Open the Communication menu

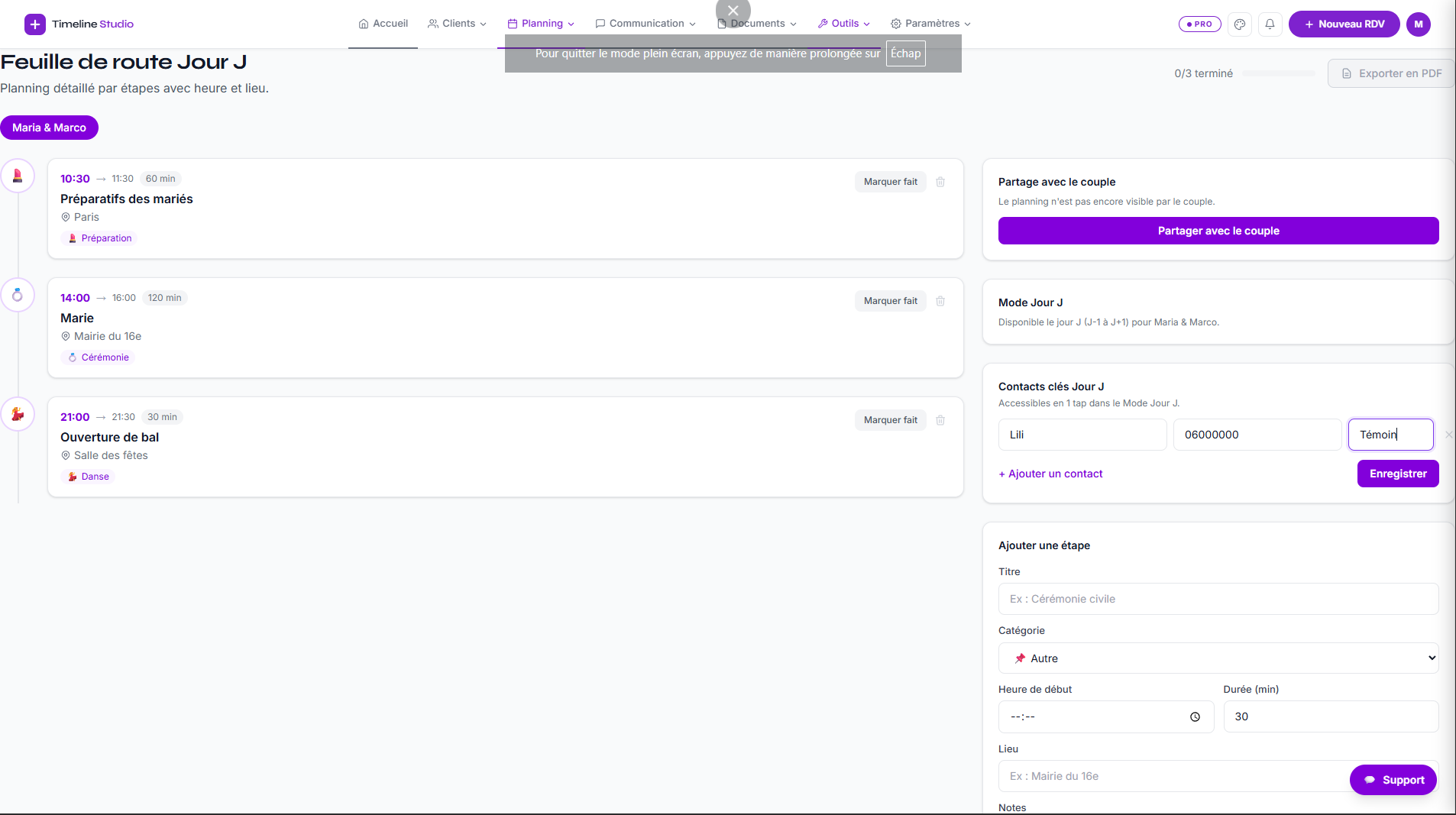pos(645,24)
